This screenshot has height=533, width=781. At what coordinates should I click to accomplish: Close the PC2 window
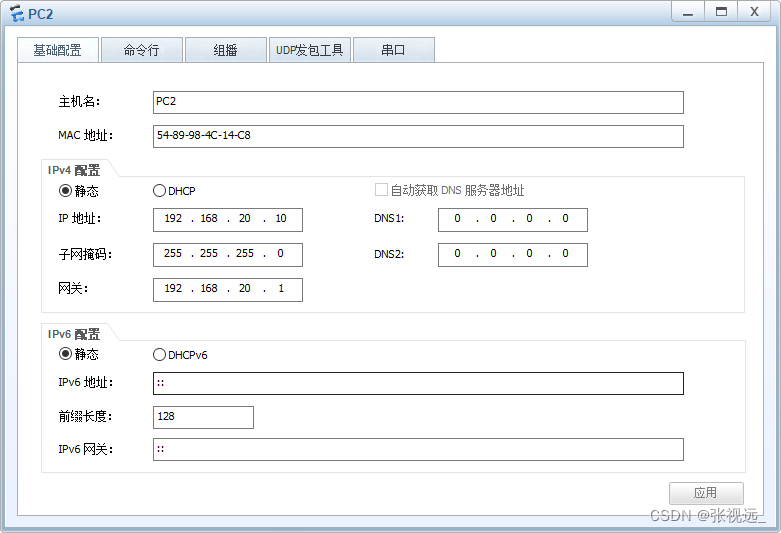pyautogui.click(x=755, y=12)
